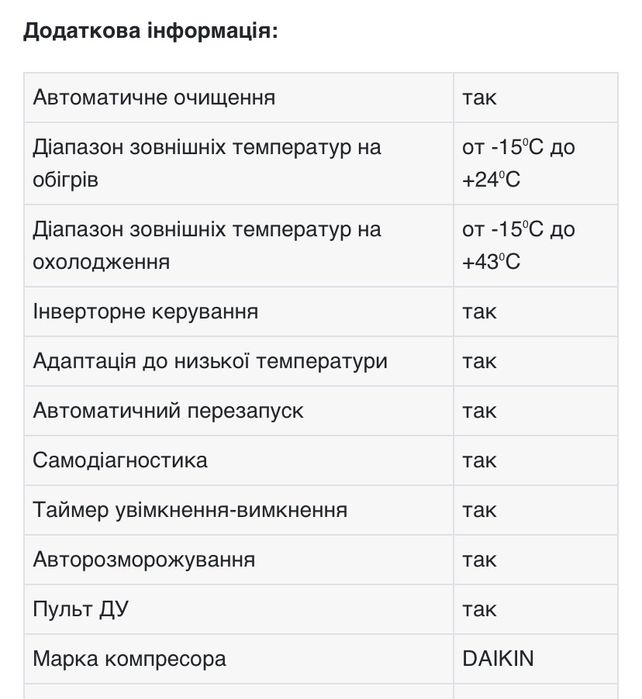
Task: Click "так" beside Адаптація до низької температури
Action: 479,361
